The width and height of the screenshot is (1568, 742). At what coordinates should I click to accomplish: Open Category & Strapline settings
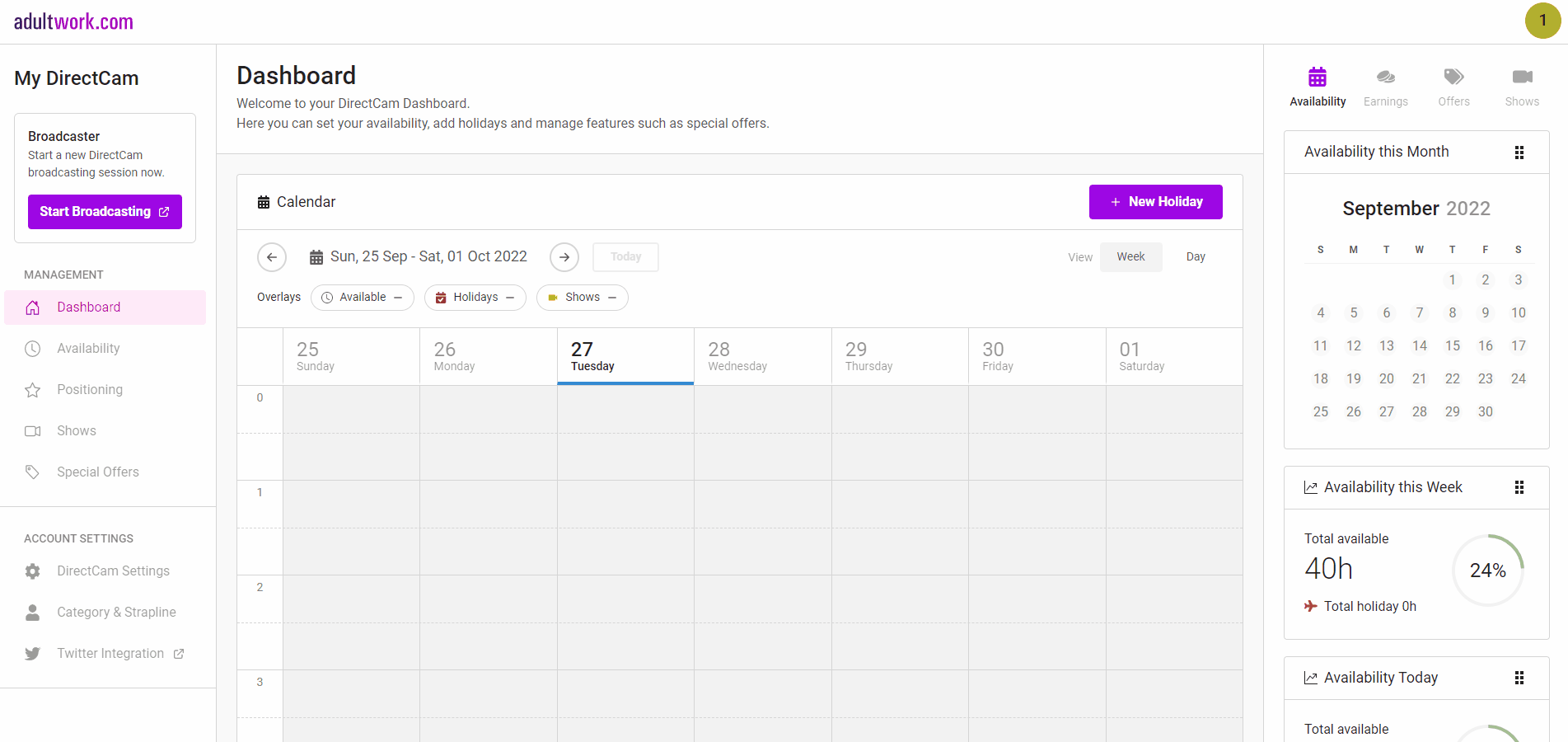[x=105, y=613]
